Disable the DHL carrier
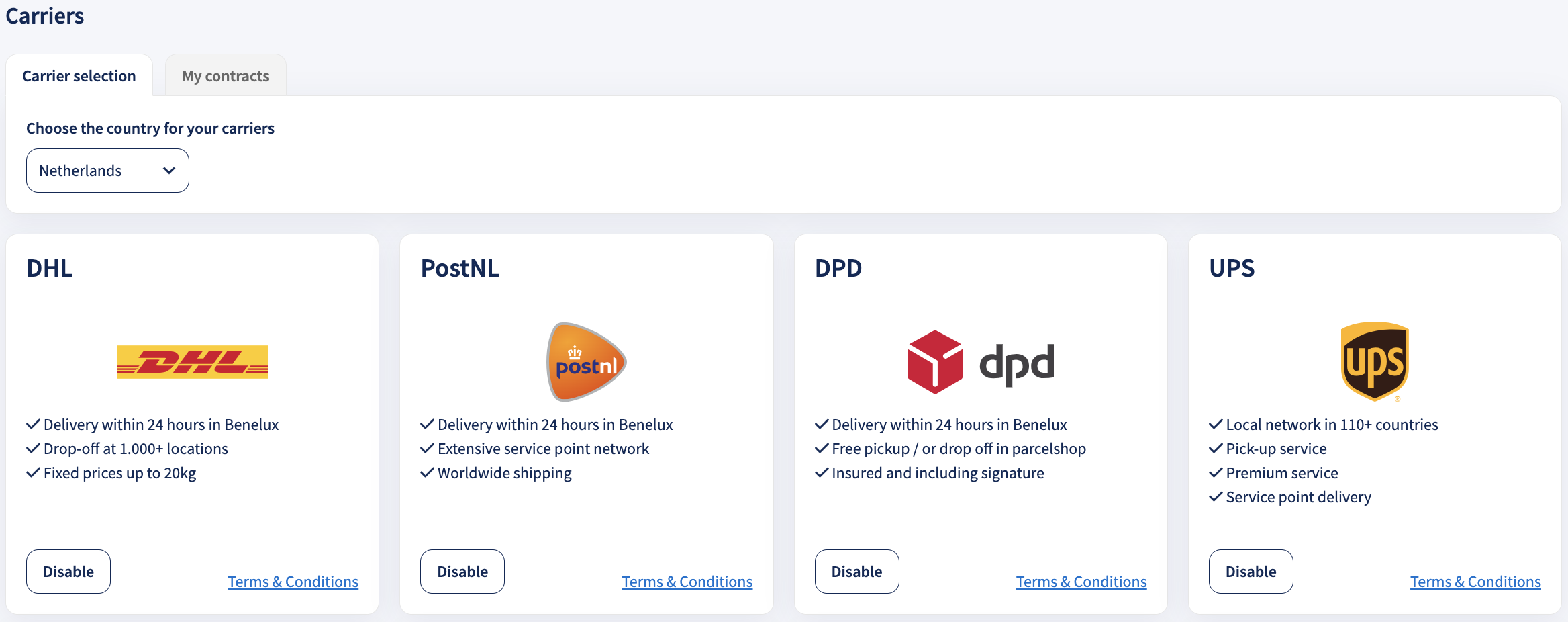 click(68, 572)
